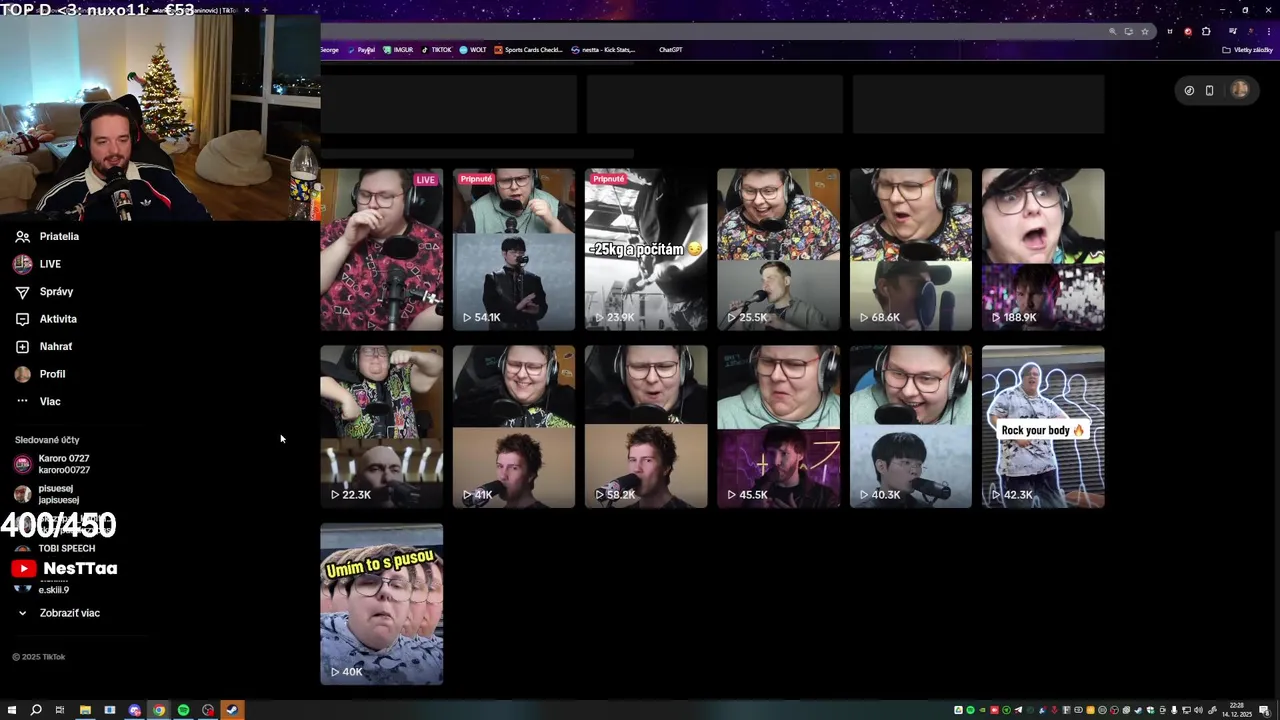Open the Chrome extensions puzzle icon
1280x720 pixels.
1206,31
